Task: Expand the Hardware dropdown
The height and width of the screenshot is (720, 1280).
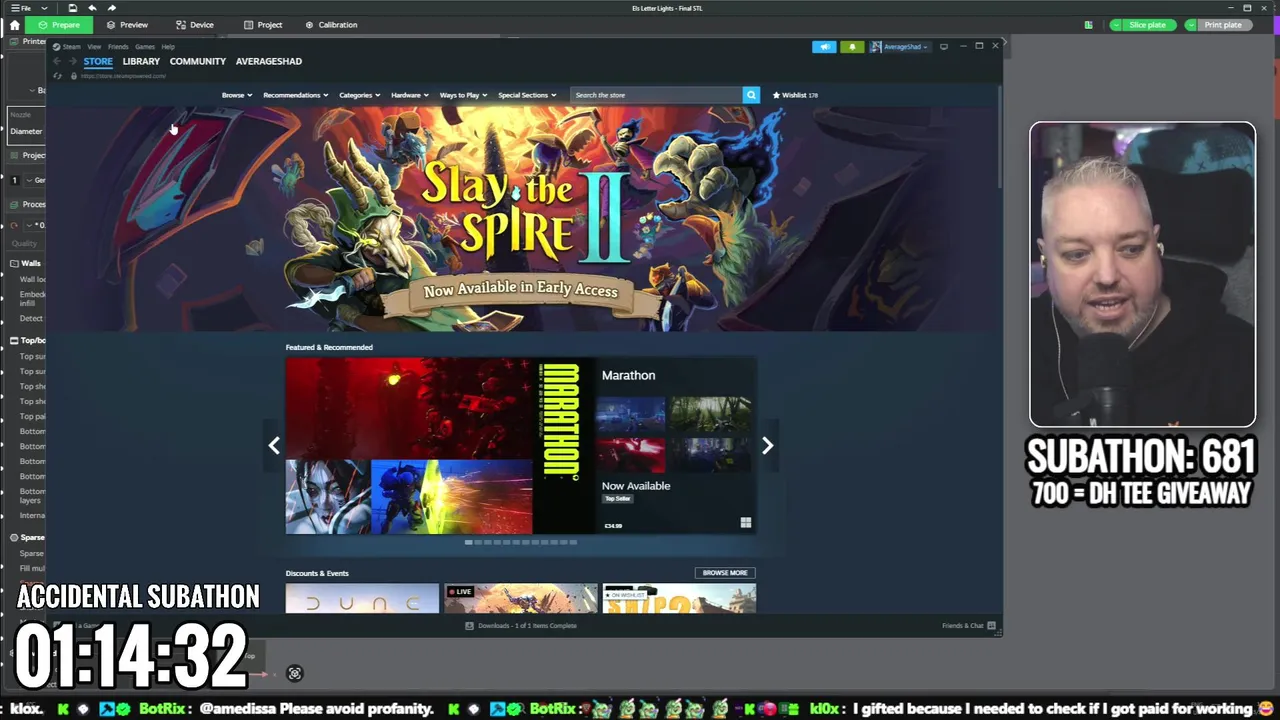Action: 409,95
